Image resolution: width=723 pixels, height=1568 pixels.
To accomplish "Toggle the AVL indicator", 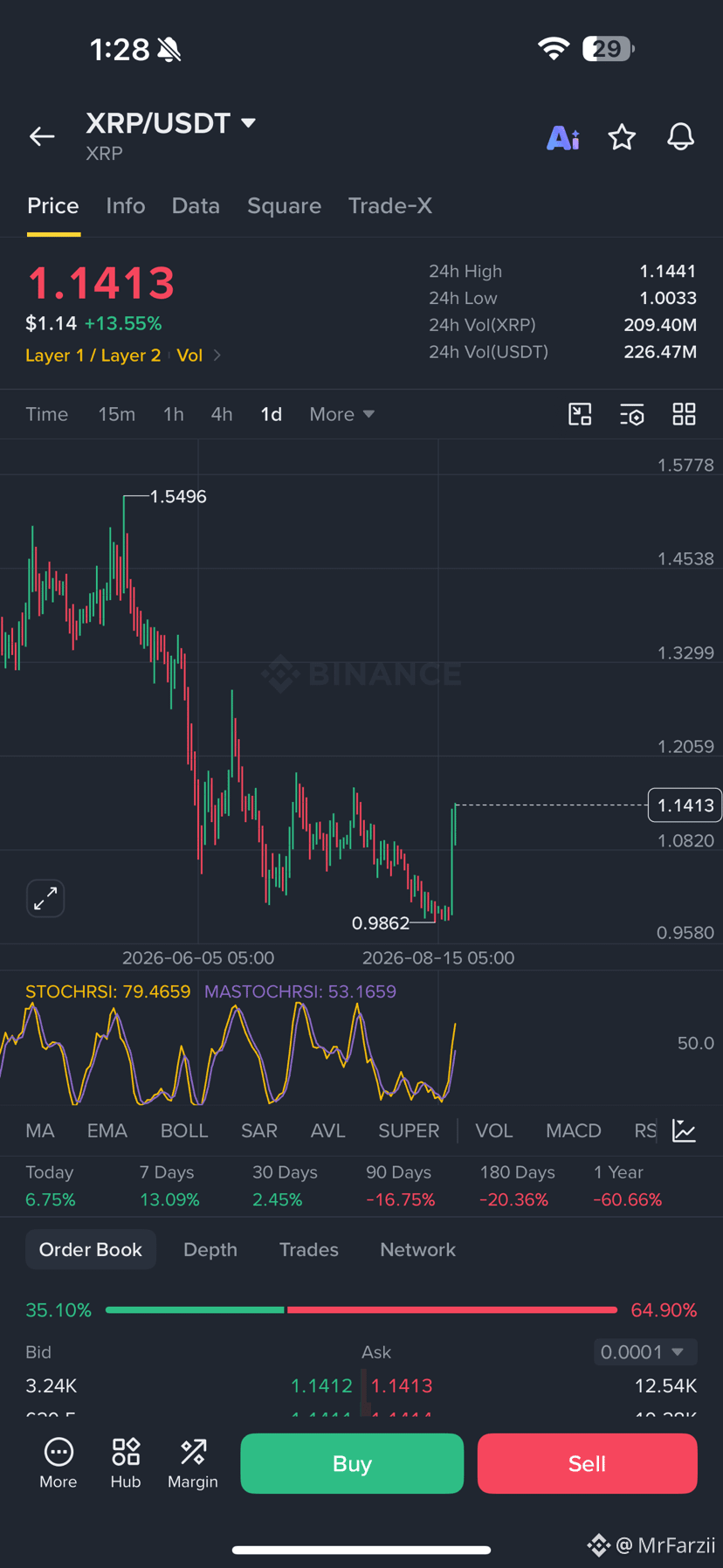I will 328,1130.
